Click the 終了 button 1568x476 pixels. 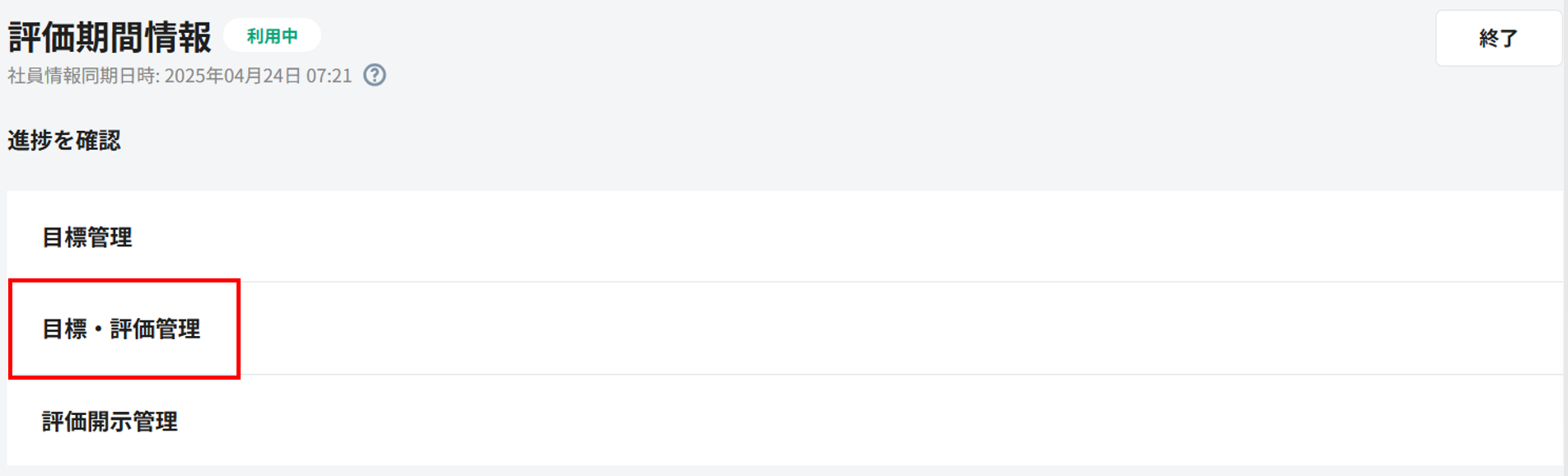[x=1498, y=38]
